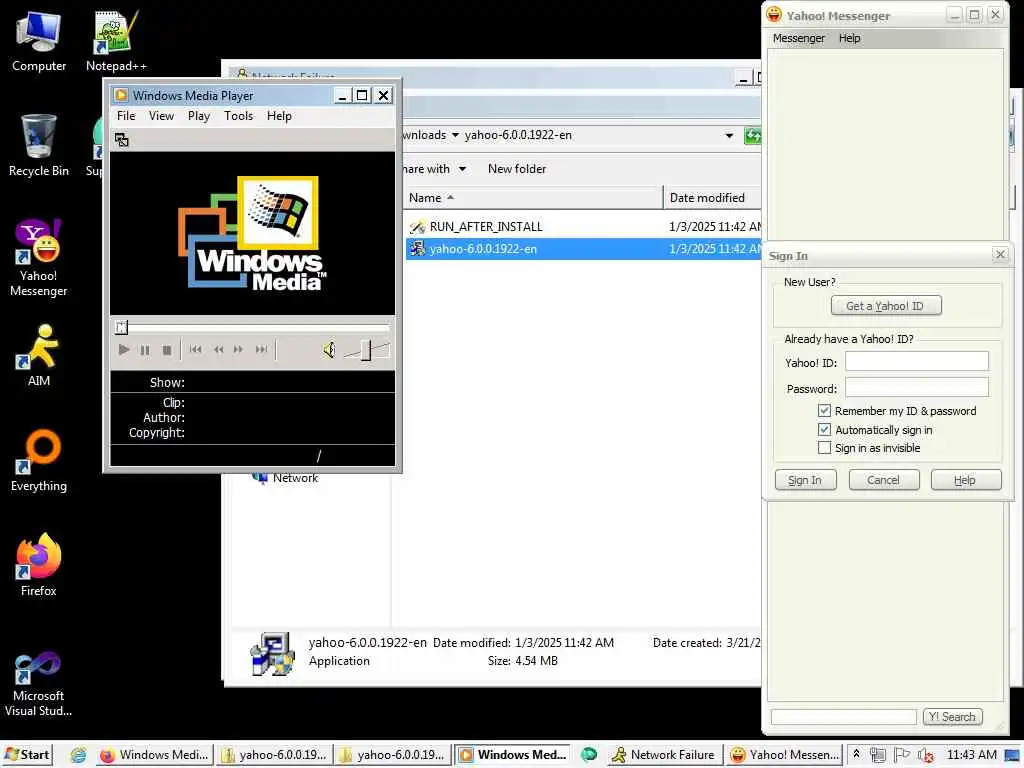Stop playback in Windows Media Player
The height and width of the screenshot is (768, 1024).
[167, 350]
